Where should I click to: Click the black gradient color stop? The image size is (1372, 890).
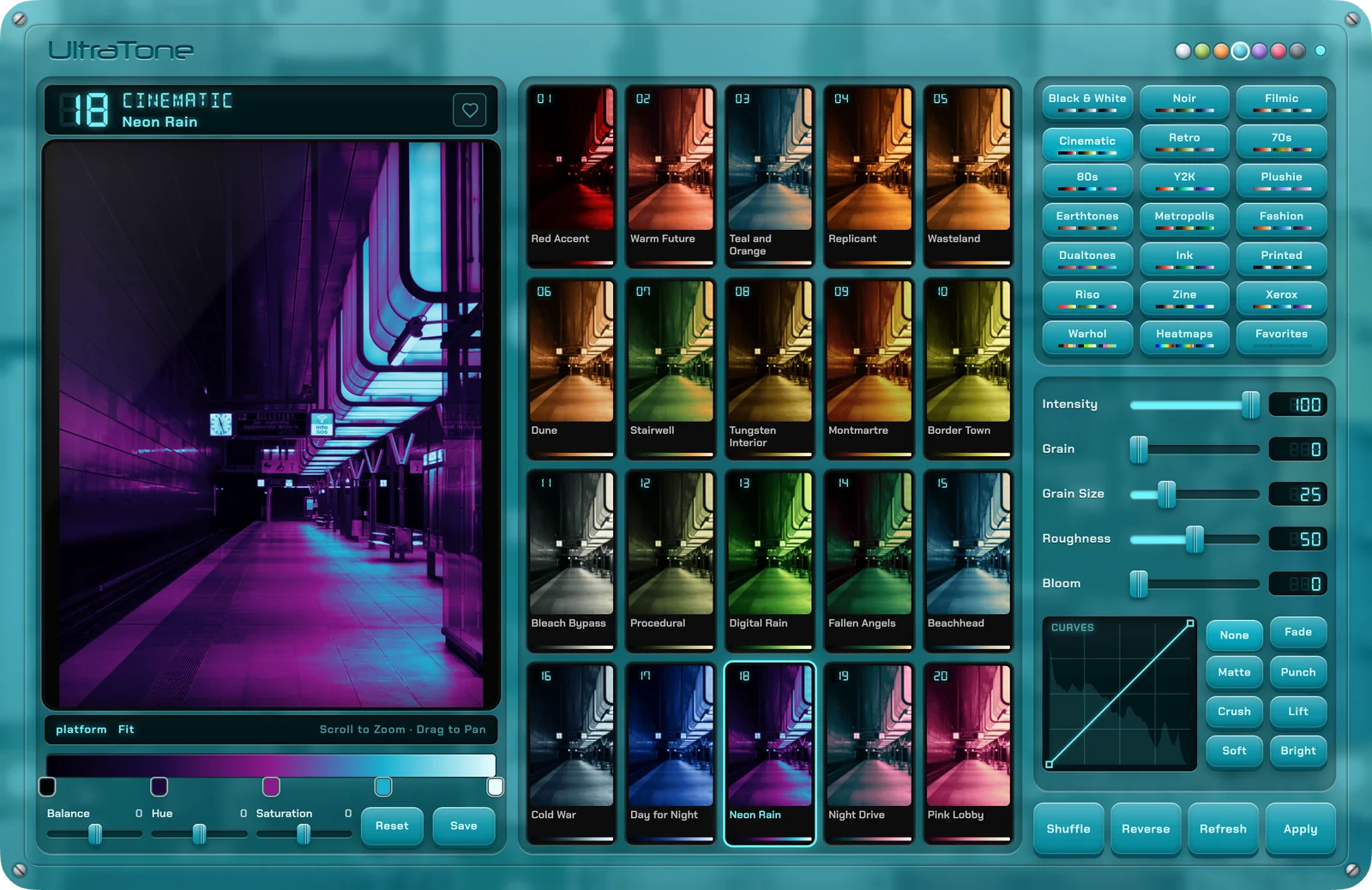click(x=47, y=786)
